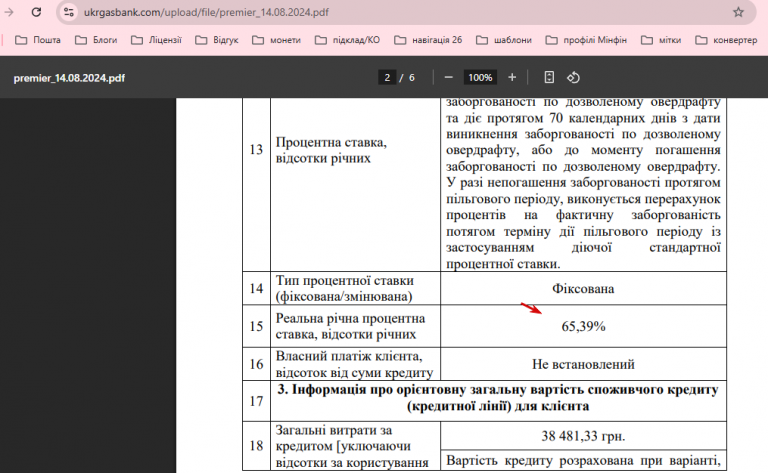Click 'Реальна річна процентна ставка' label
The image size is (768, 473).
pyautogui.click(x=350, y=327)
